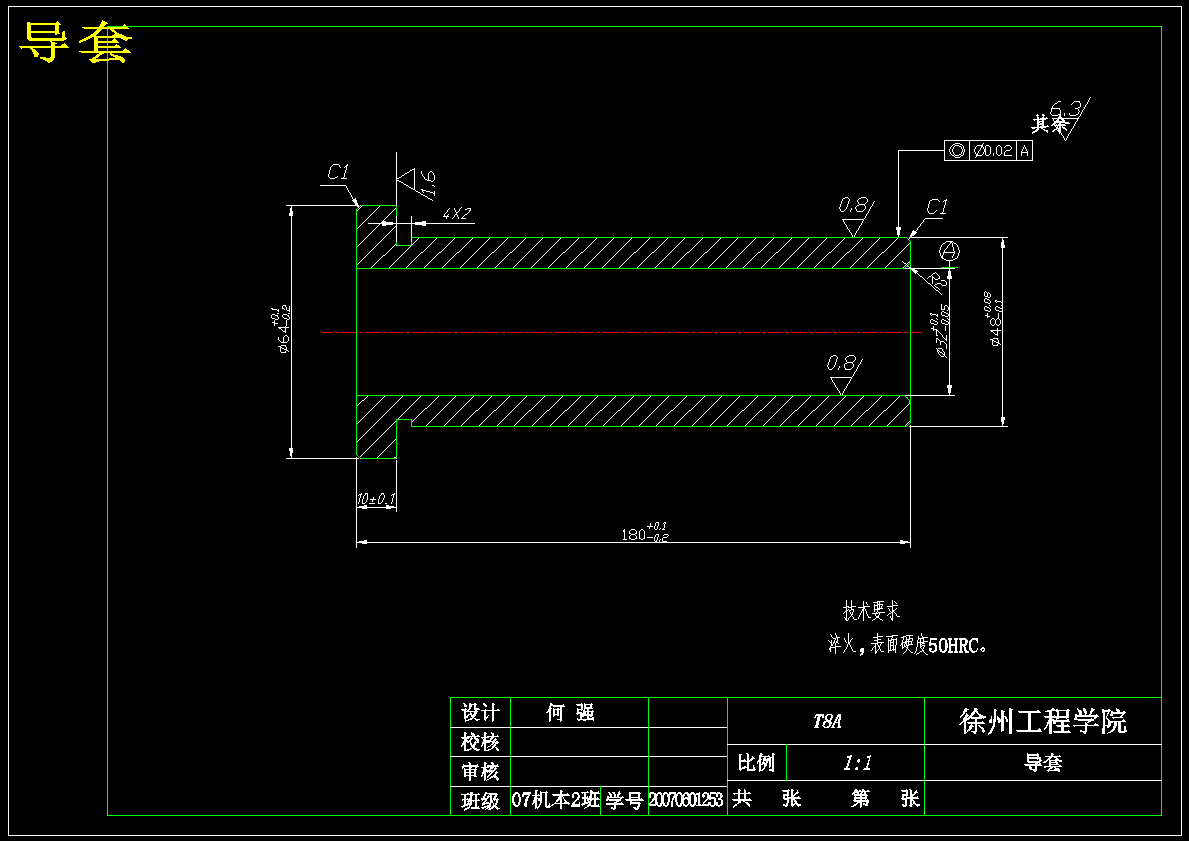Screen dimensions: 1189x841
Task: Select the circled datum A marker
Action: pyautogui.click(x=950, y=251)
